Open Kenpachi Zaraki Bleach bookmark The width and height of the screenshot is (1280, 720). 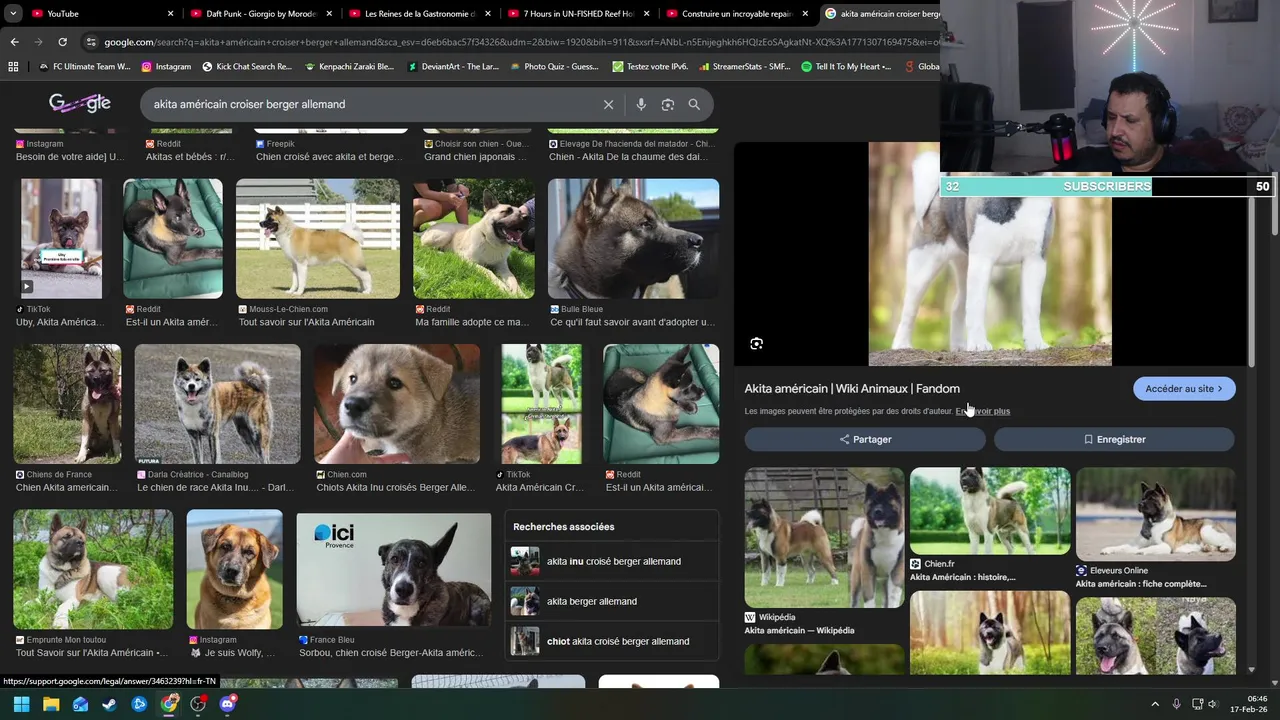[349, 67]
